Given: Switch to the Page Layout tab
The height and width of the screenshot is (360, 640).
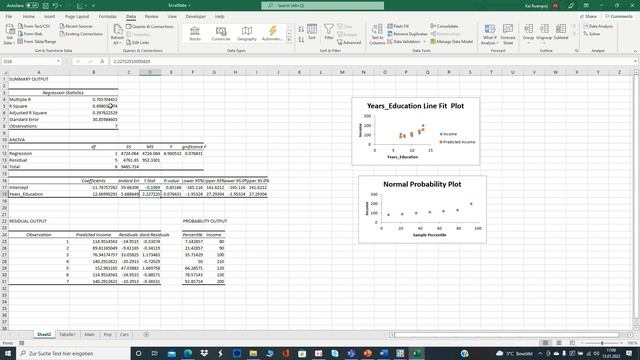Looking at the screenshot, I should 77,16.
